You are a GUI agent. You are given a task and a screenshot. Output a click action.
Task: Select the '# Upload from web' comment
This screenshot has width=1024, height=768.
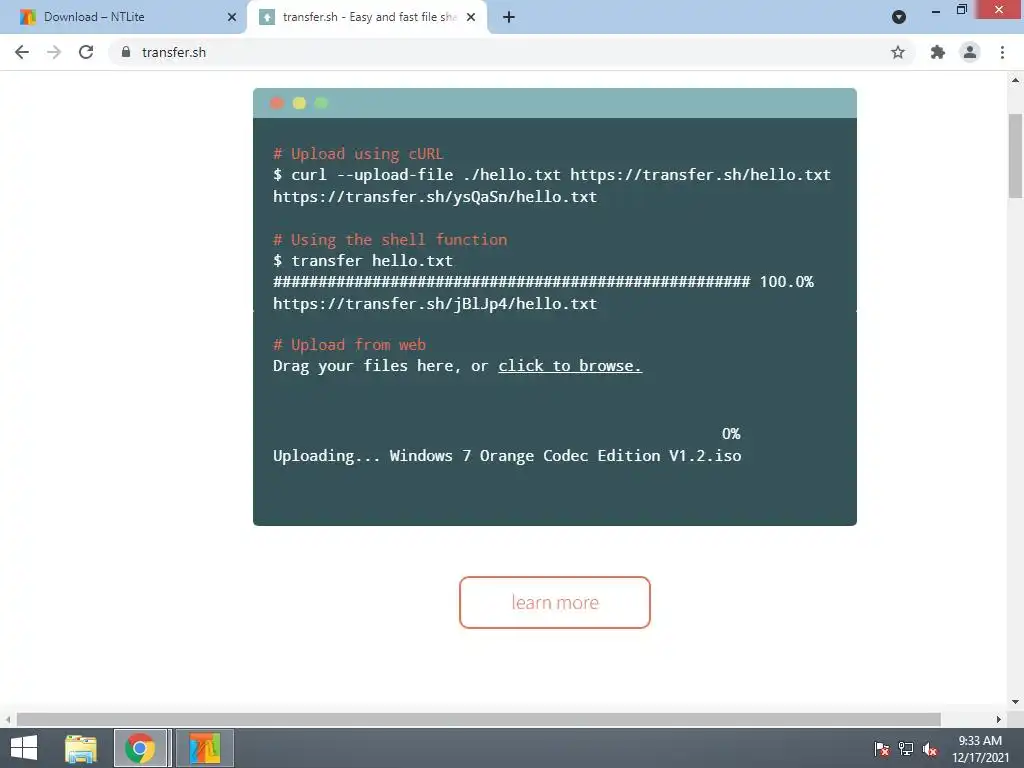(x=349, y=345)
